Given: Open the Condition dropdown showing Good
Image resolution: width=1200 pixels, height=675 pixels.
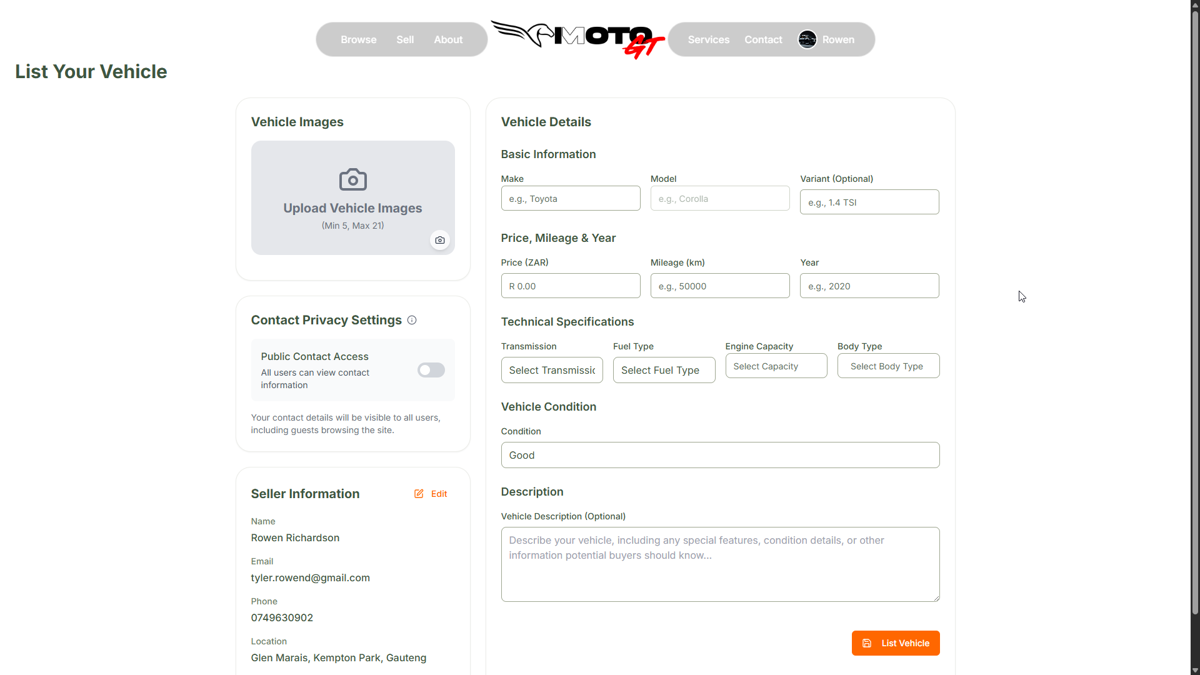Looking at the screenshot, I should (x=720, y=455).
